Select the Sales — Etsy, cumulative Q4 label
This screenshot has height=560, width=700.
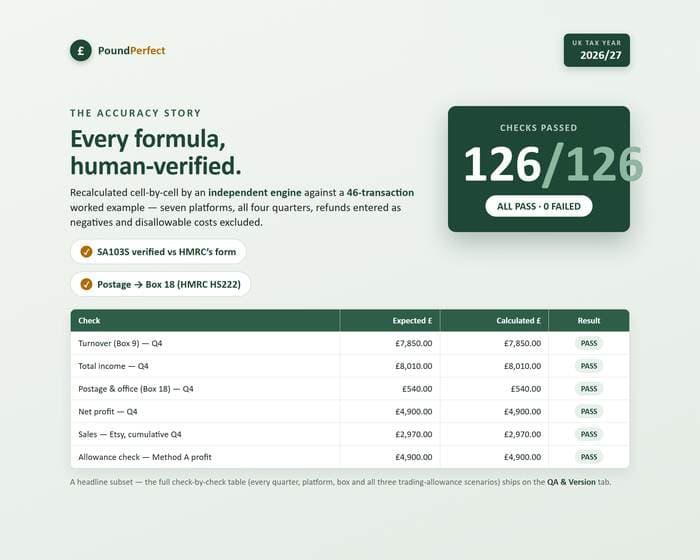coord(130,435)
